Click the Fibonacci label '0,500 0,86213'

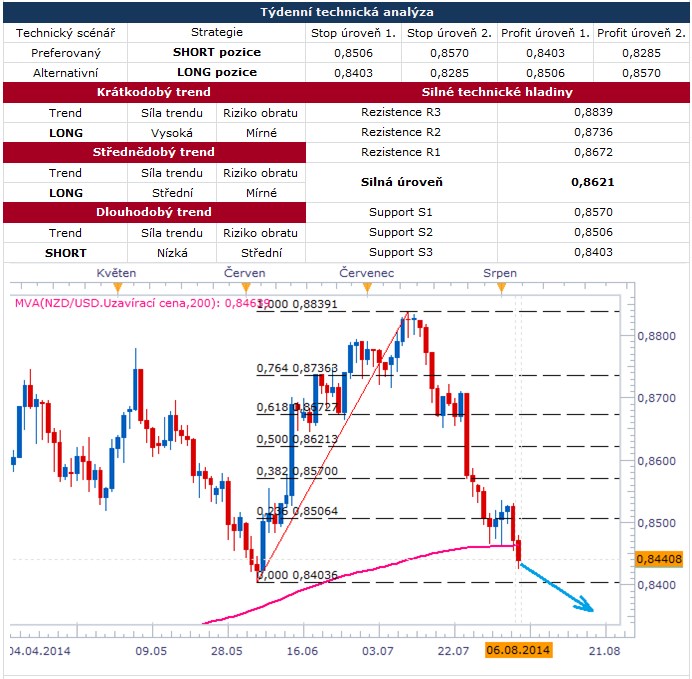coord(297,439)
